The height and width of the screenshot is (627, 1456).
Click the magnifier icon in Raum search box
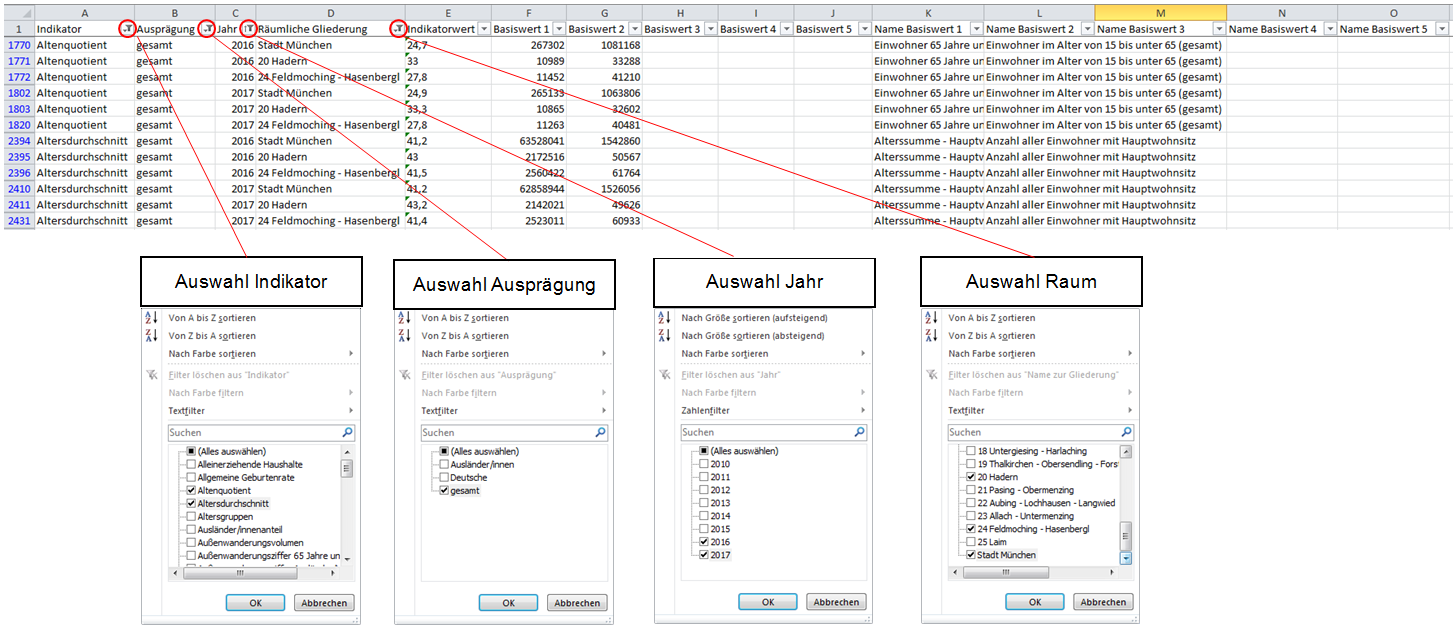pos(1126,432)
